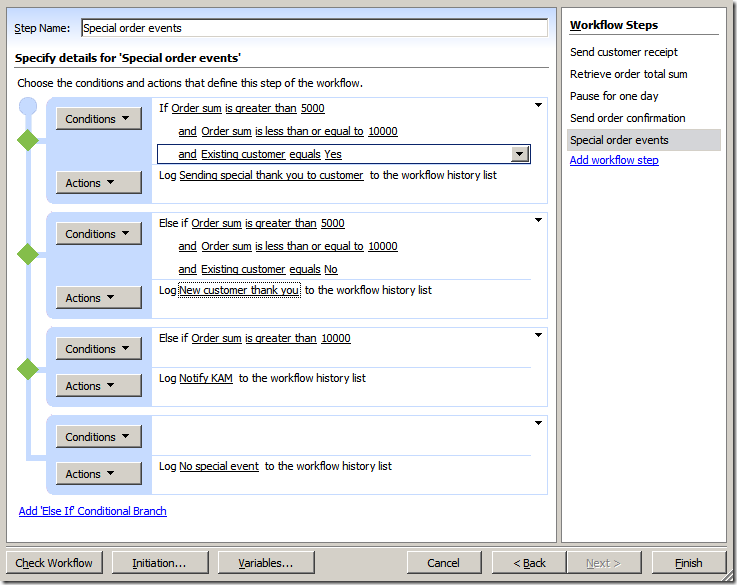Open Conditions dropdown in second branch
The image size is (737, 585).
[x=98, y=234]
